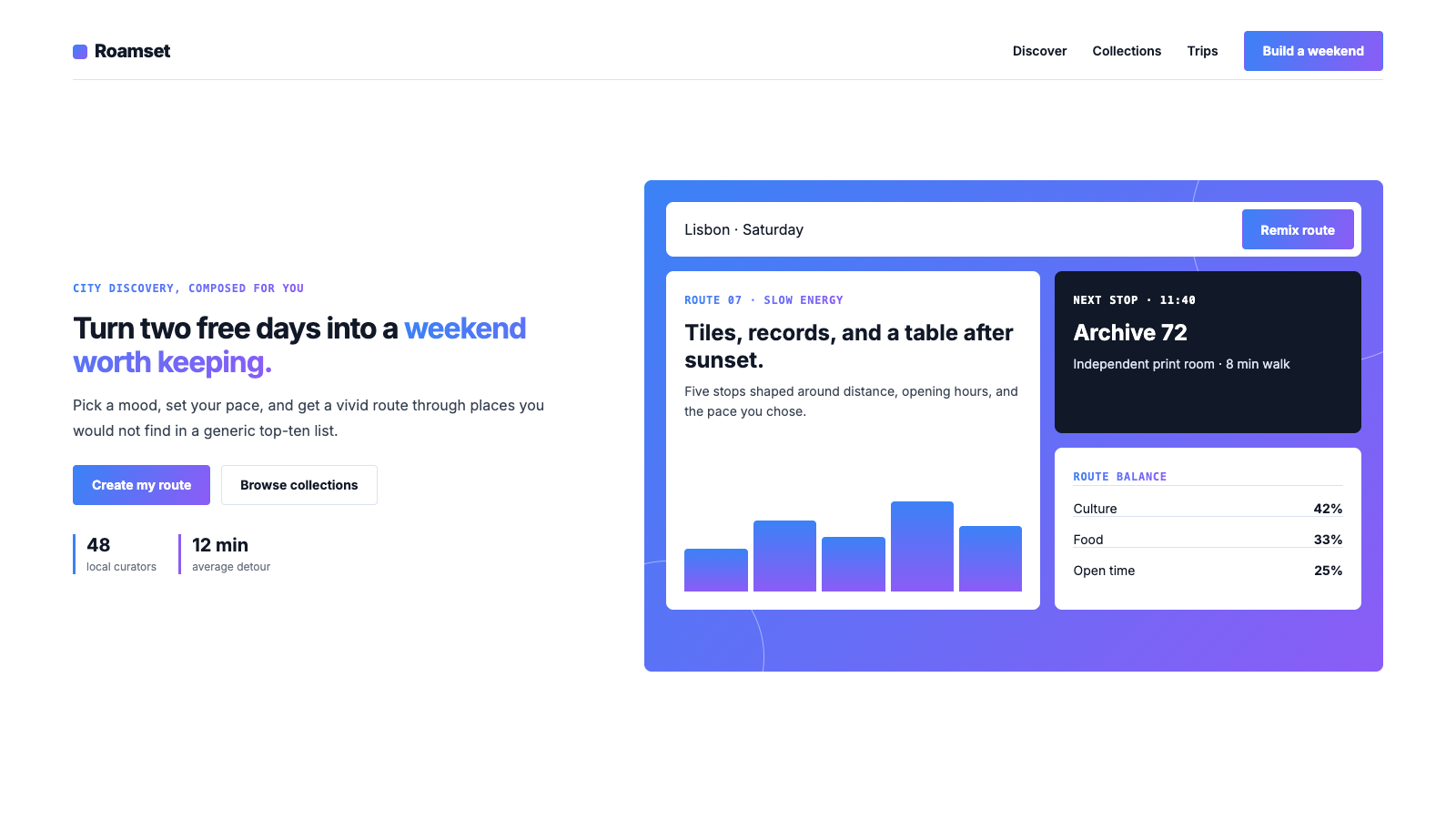This screenshot has width=1456, height=819.
Task: Open Browse collections
Action: click(x=299, y=485)
